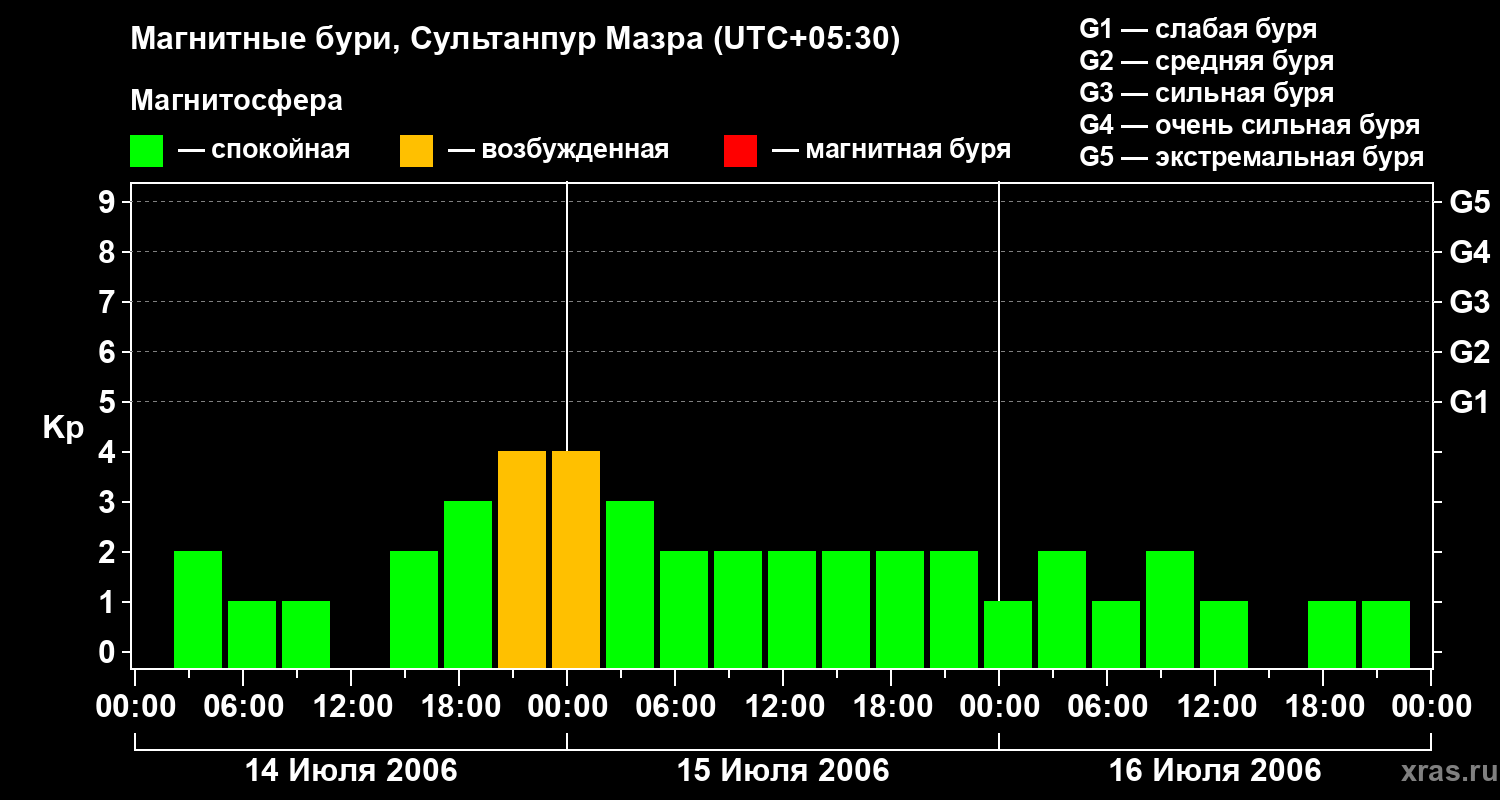Click the '16 Июля 2006' date label

pyautogui.click(x=1215, y=771)
